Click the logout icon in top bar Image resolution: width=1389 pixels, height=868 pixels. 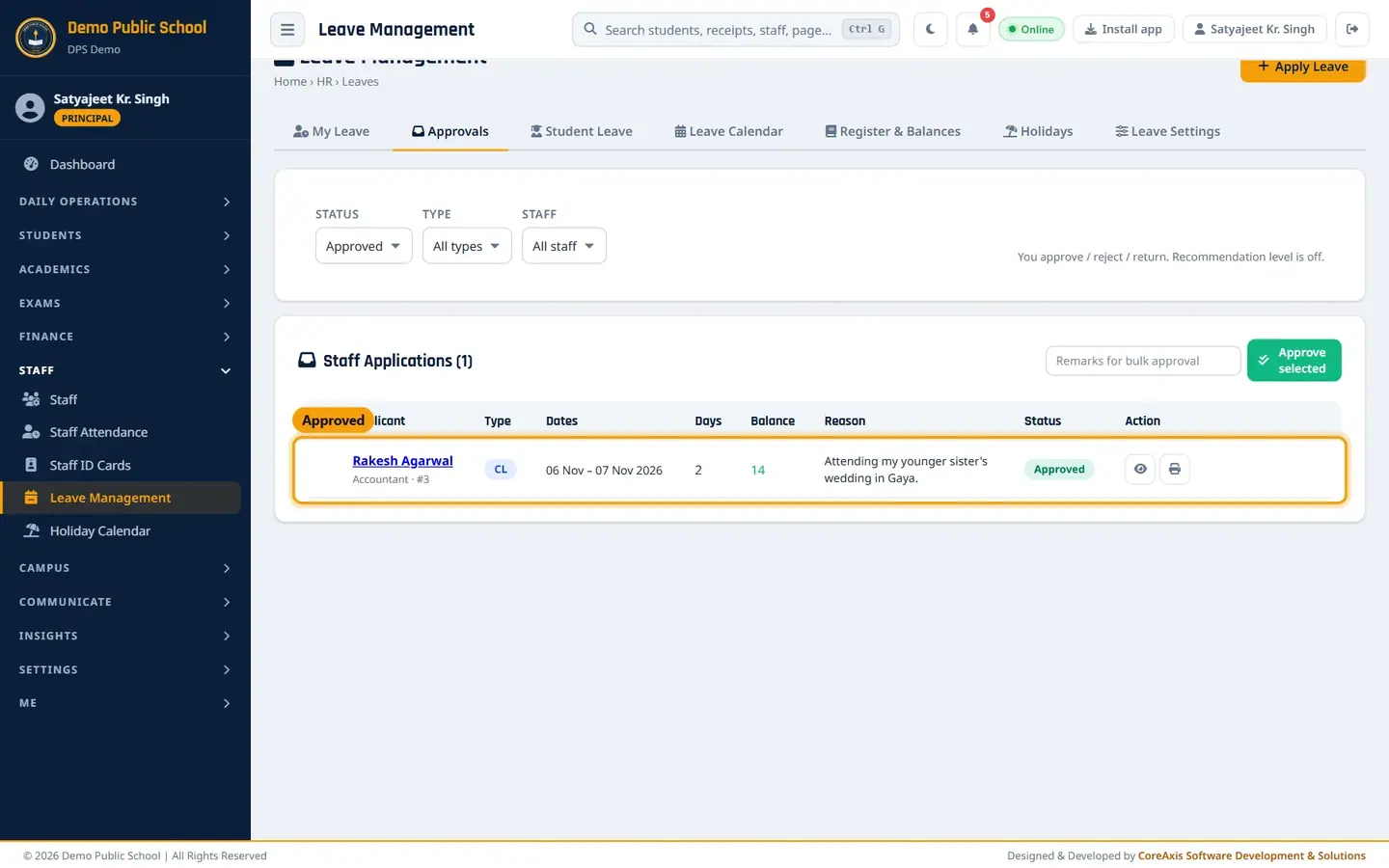tap(1352, 29)
